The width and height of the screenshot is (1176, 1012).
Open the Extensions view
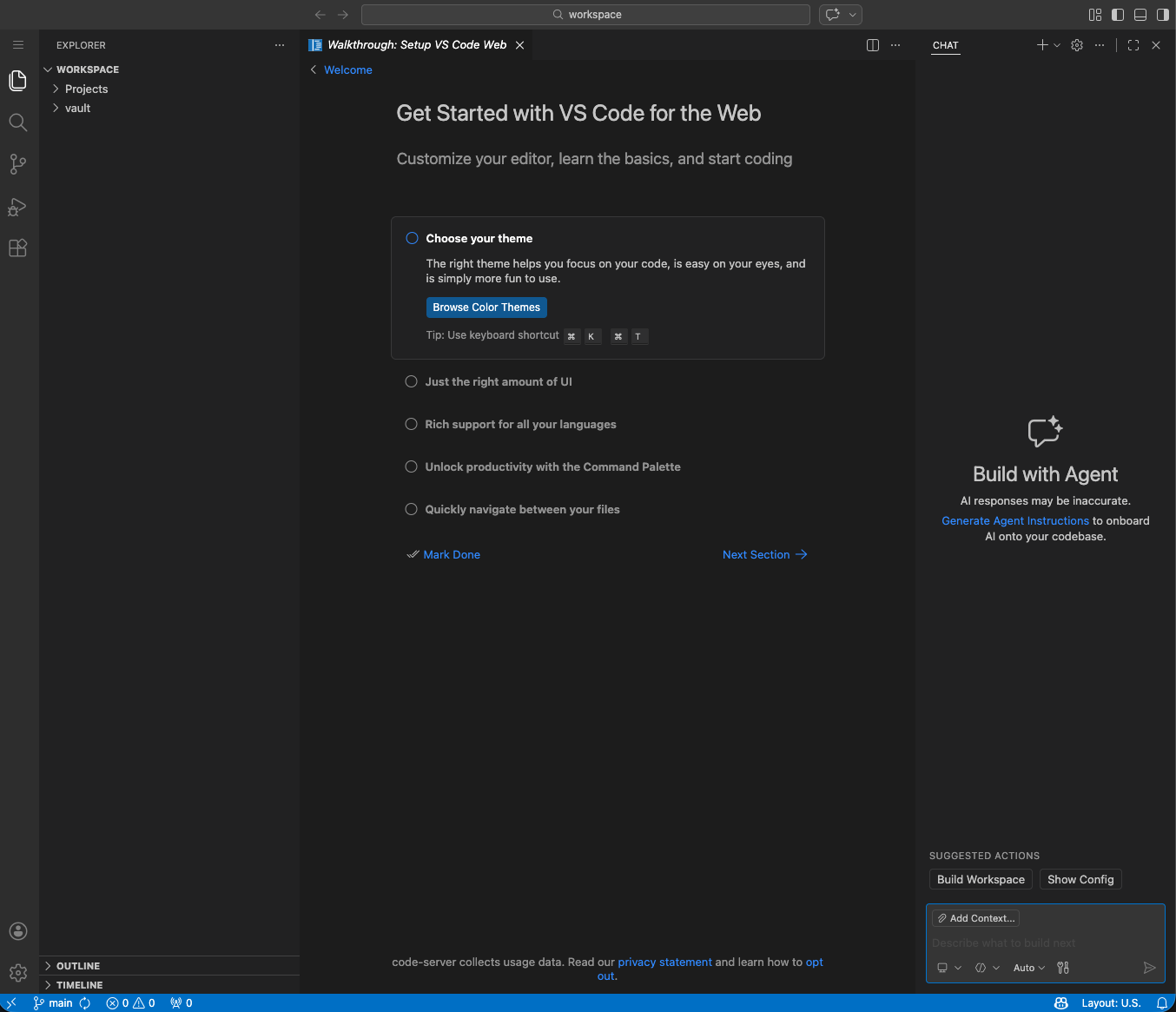[17, 248]
